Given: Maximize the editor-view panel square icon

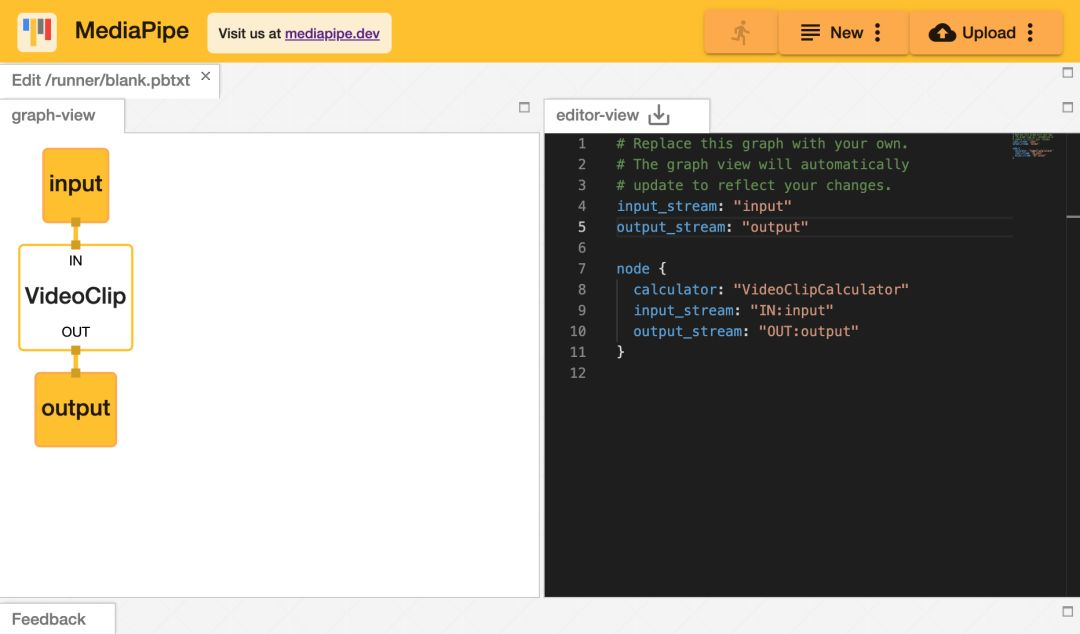Looking at the screenshot, I should coord(1068,108).
